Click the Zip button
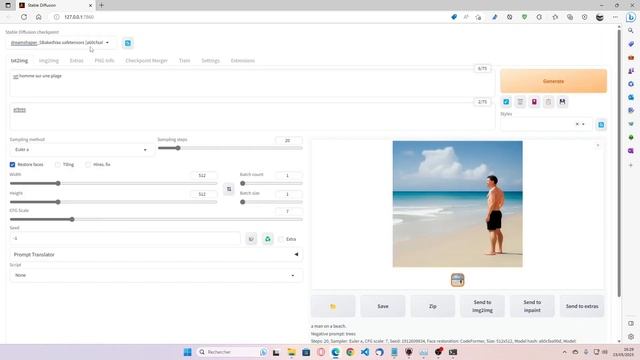 click(x=433, y=306)
